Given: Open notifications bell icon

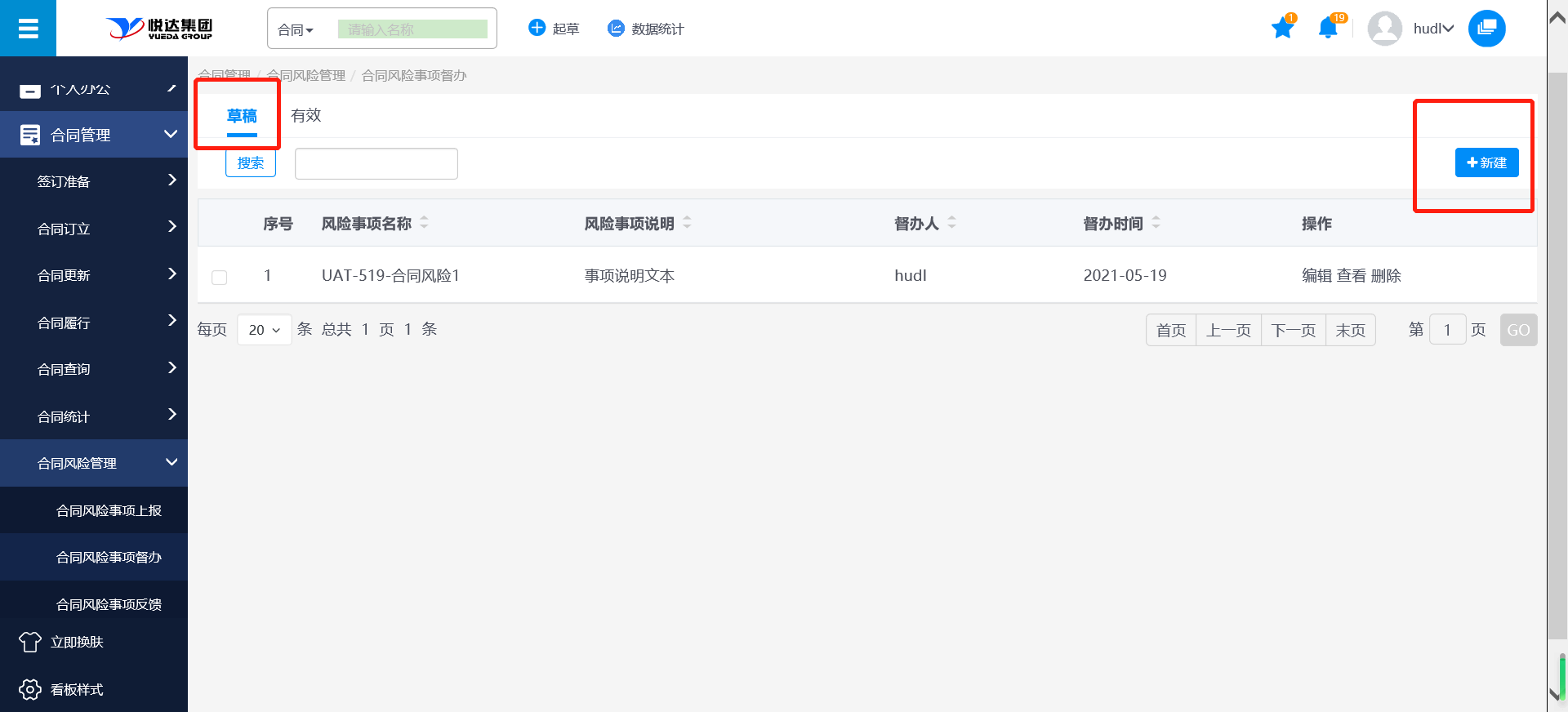Looking at the screenshot, I should 1328,29.
